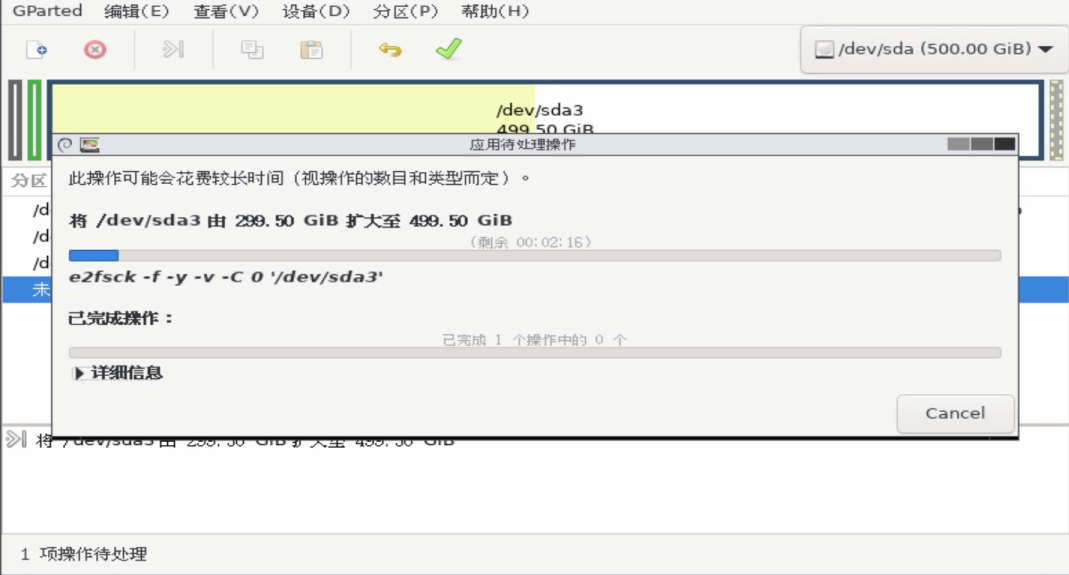Image resolution: width=1069 pixels, height=575 pixels.
Task: Click the New partition toolbar icon
Action: (36, 50)
